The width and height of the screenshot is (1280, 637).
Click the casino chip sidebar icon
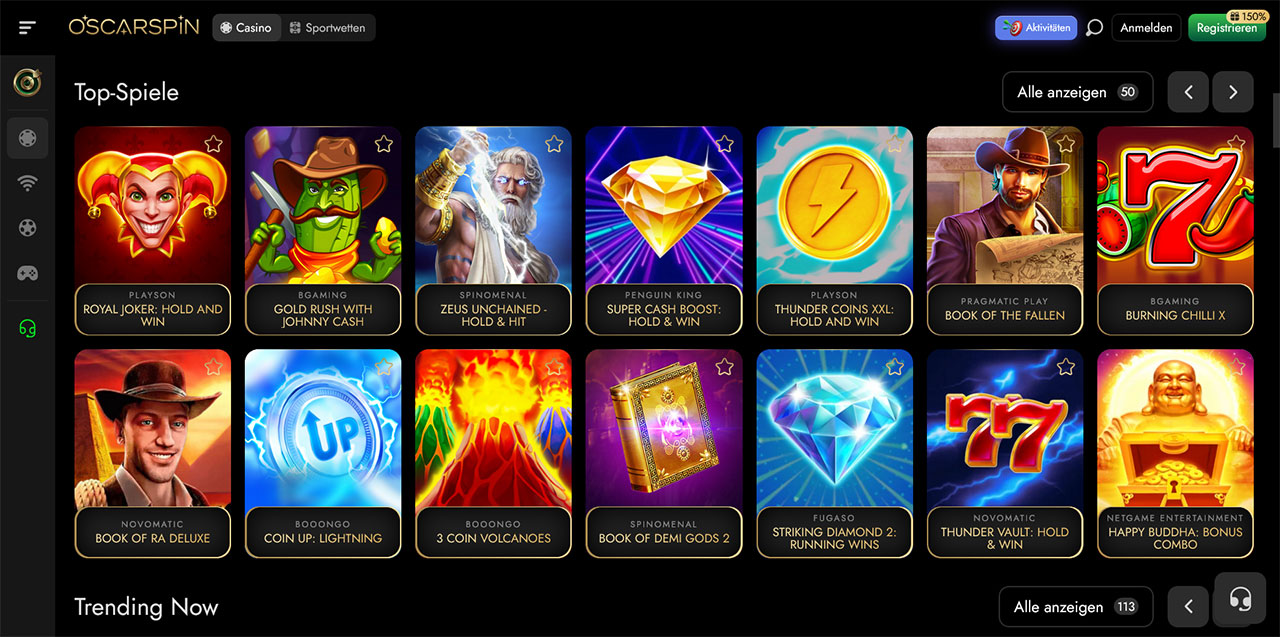point(27,137)
